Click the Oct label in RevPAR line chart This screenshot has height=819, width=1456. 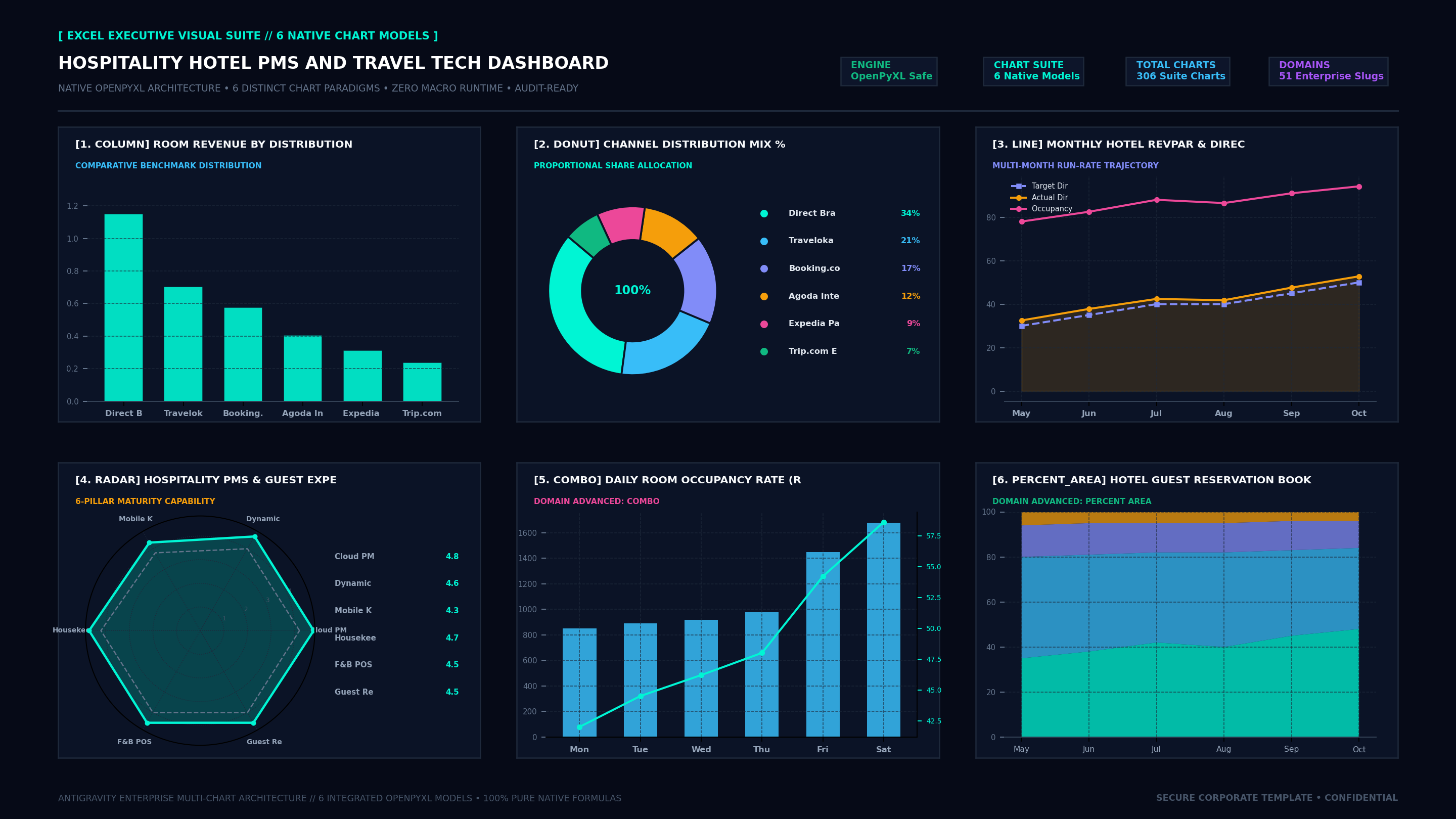pyautogui.click(x=1359, y=413)
